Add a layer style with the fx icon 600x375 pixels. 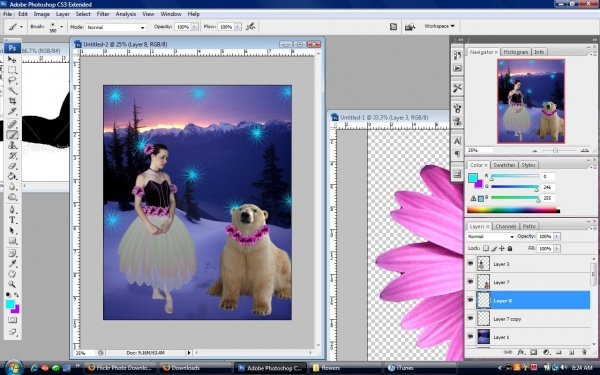pyautogui.click(x=521, y=352)
